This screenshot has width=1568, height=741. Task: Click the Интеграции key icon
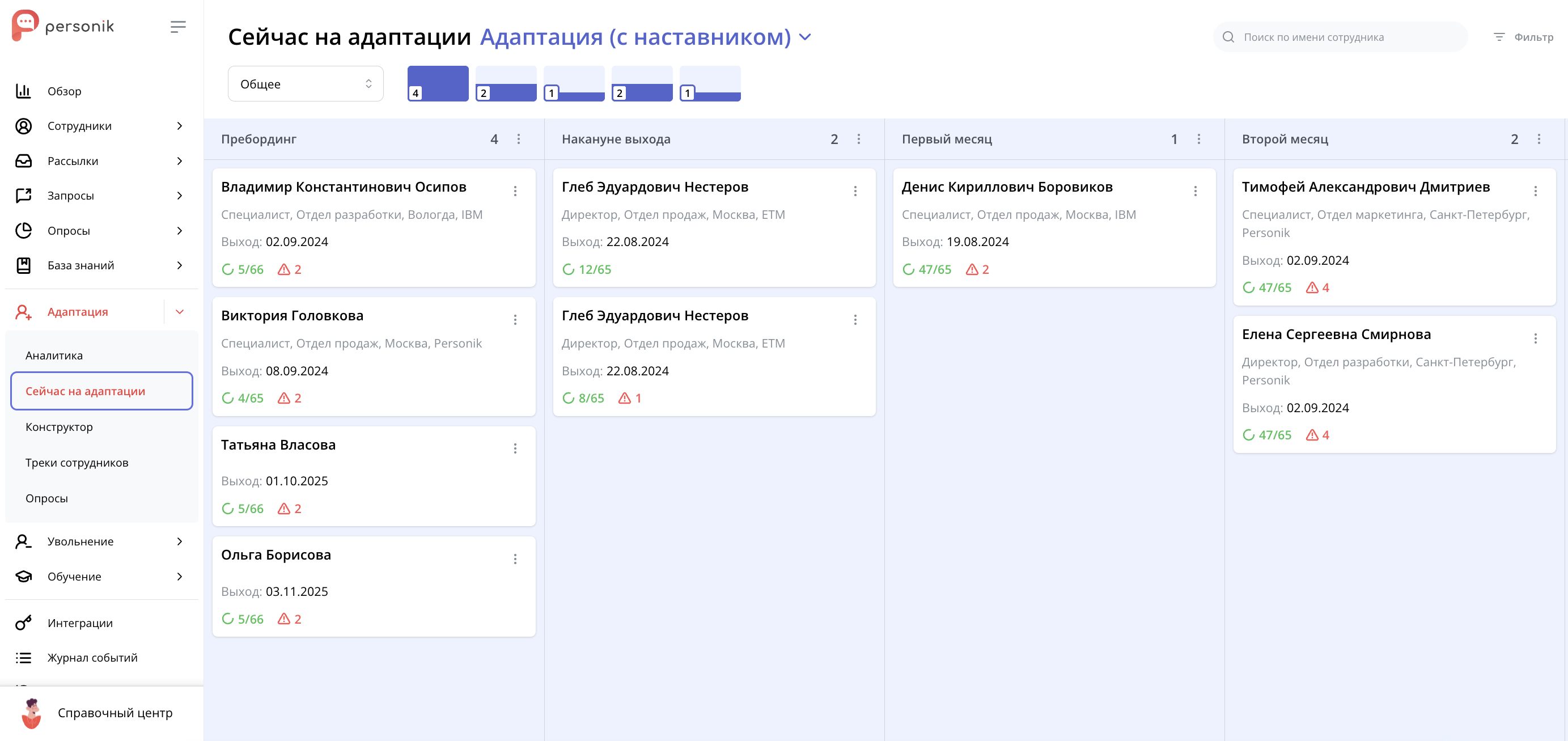[x=23, y=623]
